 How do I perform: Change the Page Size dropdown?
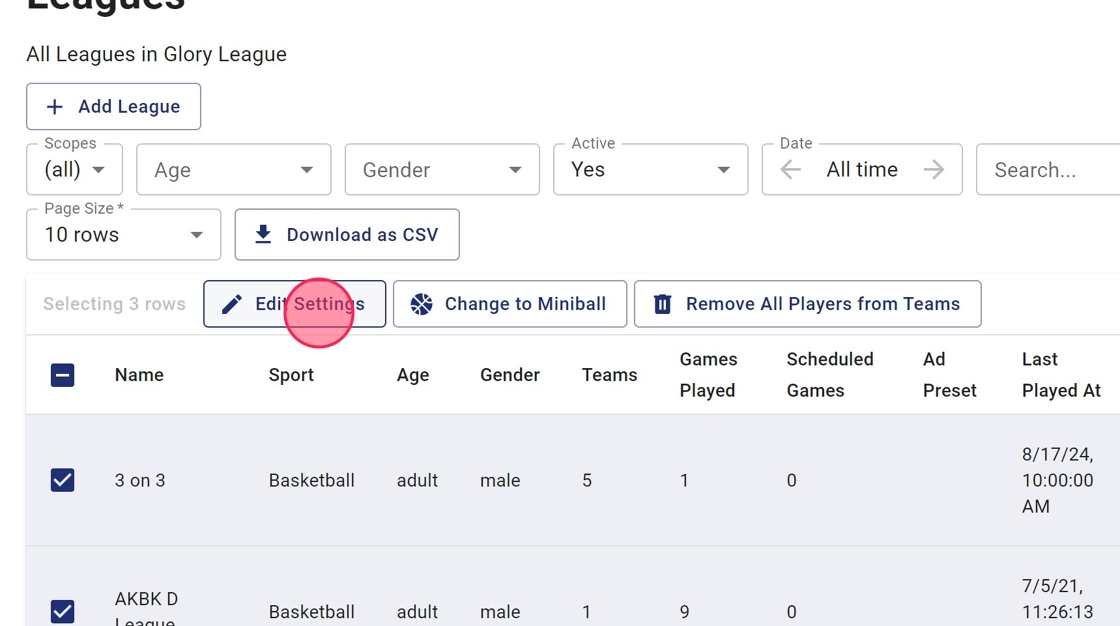point(123,235)
